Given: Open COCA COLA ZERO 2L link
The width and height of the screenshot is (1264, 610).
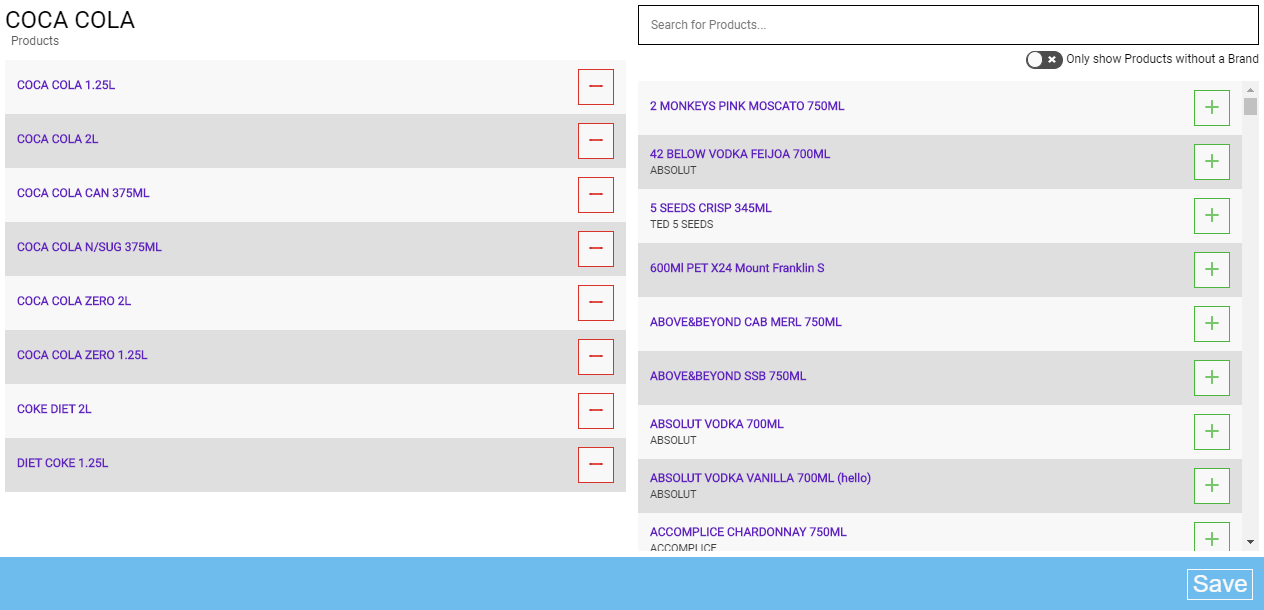Looking at the screenshot, I should point(74,301).
